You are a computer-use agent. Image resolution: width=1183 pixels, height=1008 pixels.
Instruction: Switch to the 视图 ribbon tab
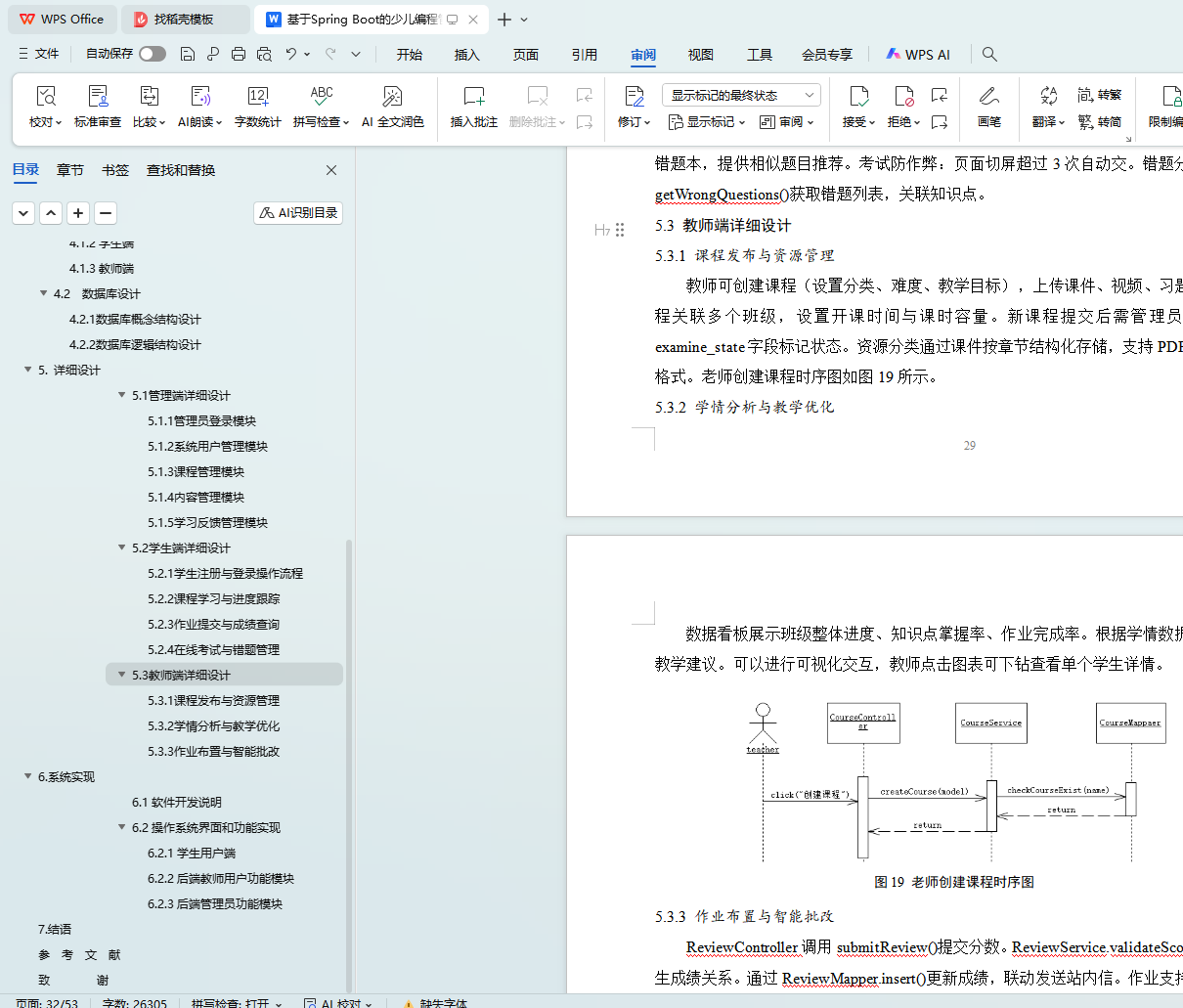point(700,55)
